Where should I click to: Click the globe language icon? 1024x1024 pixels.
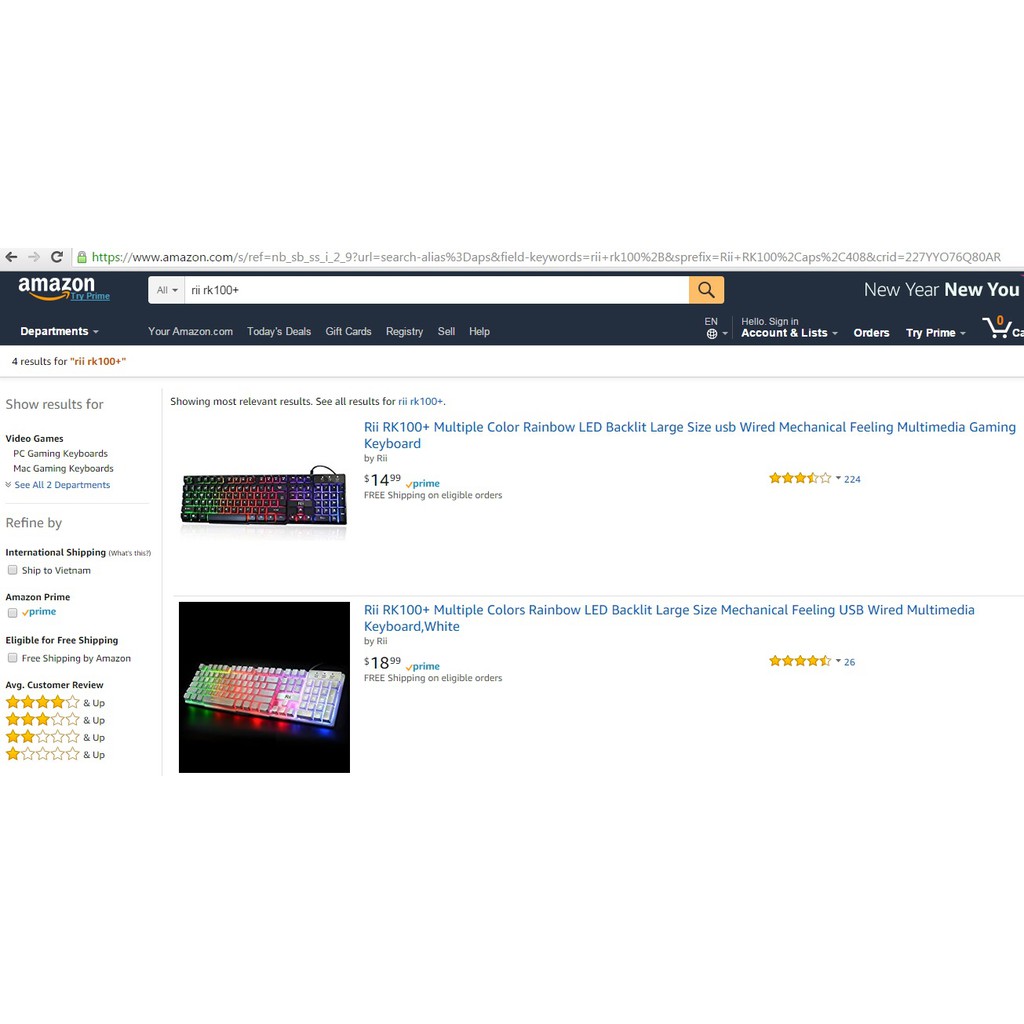(712, 334)
